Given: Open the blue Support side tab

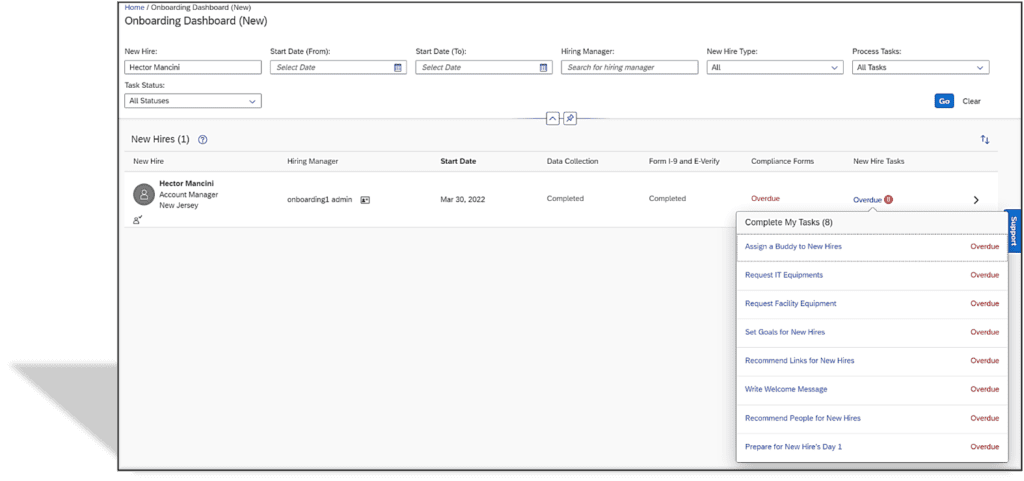Looking at the screenshot, I should click(1013, 230).
